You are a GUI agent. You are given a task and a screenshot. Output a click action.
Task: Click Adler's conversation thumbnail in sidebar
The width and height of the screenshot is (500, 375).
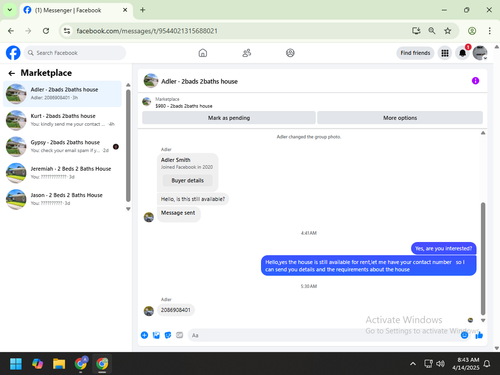coord(16,94)
